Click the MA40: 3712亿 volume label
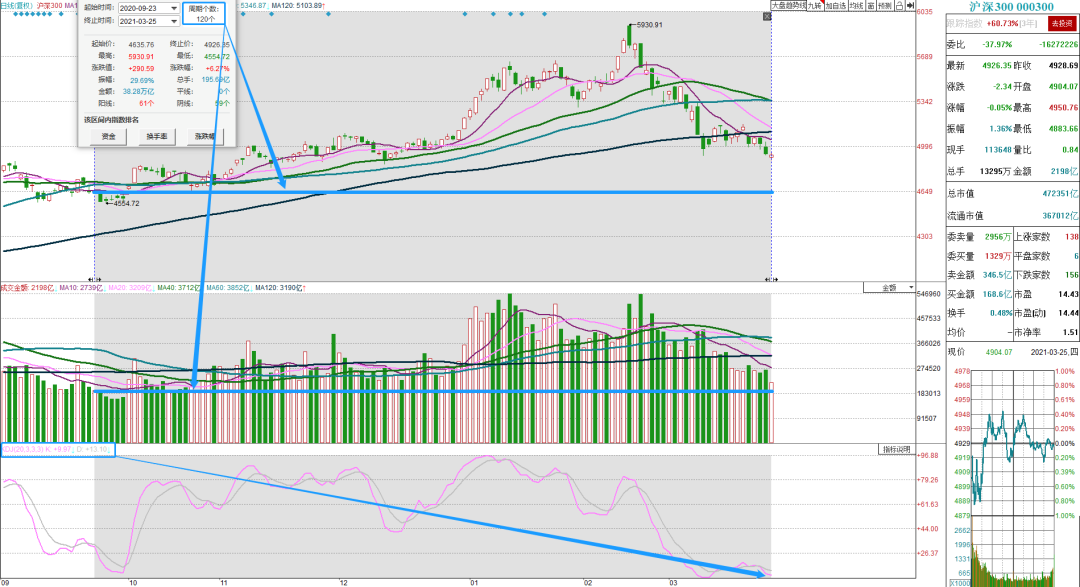The width and height of the screenshot is (1080, 587). coord(180,288)
